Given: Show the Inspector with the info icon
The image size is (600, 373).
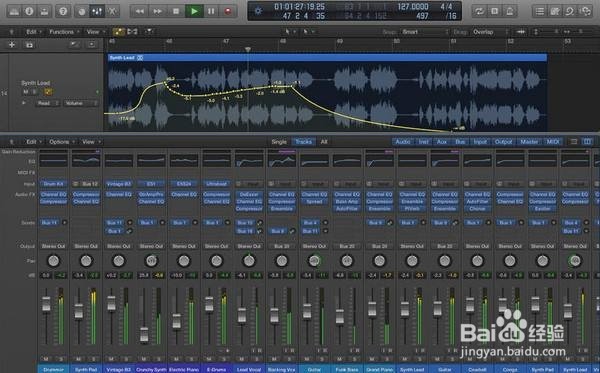Looking at the screenshot, I should point(29,11).
